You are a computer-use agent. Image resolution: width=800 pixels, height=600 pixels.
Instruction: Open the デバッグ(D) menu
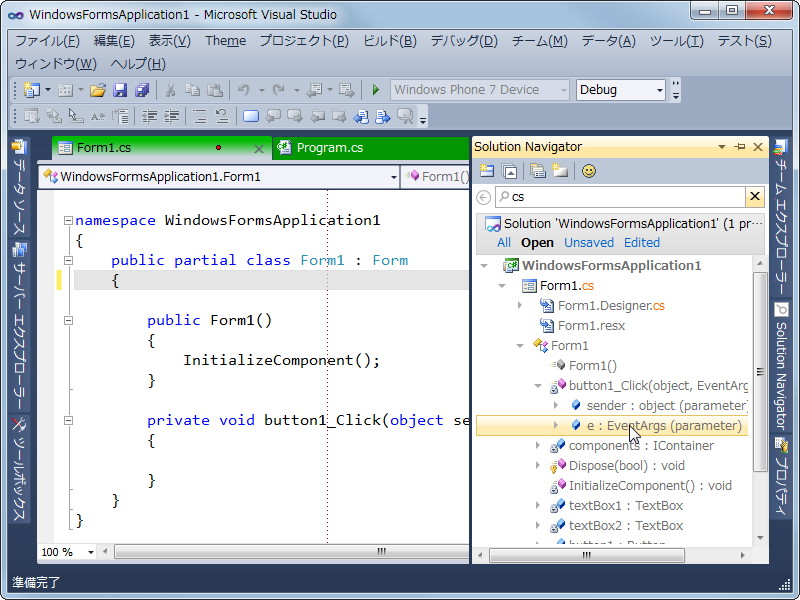(464, 41)
